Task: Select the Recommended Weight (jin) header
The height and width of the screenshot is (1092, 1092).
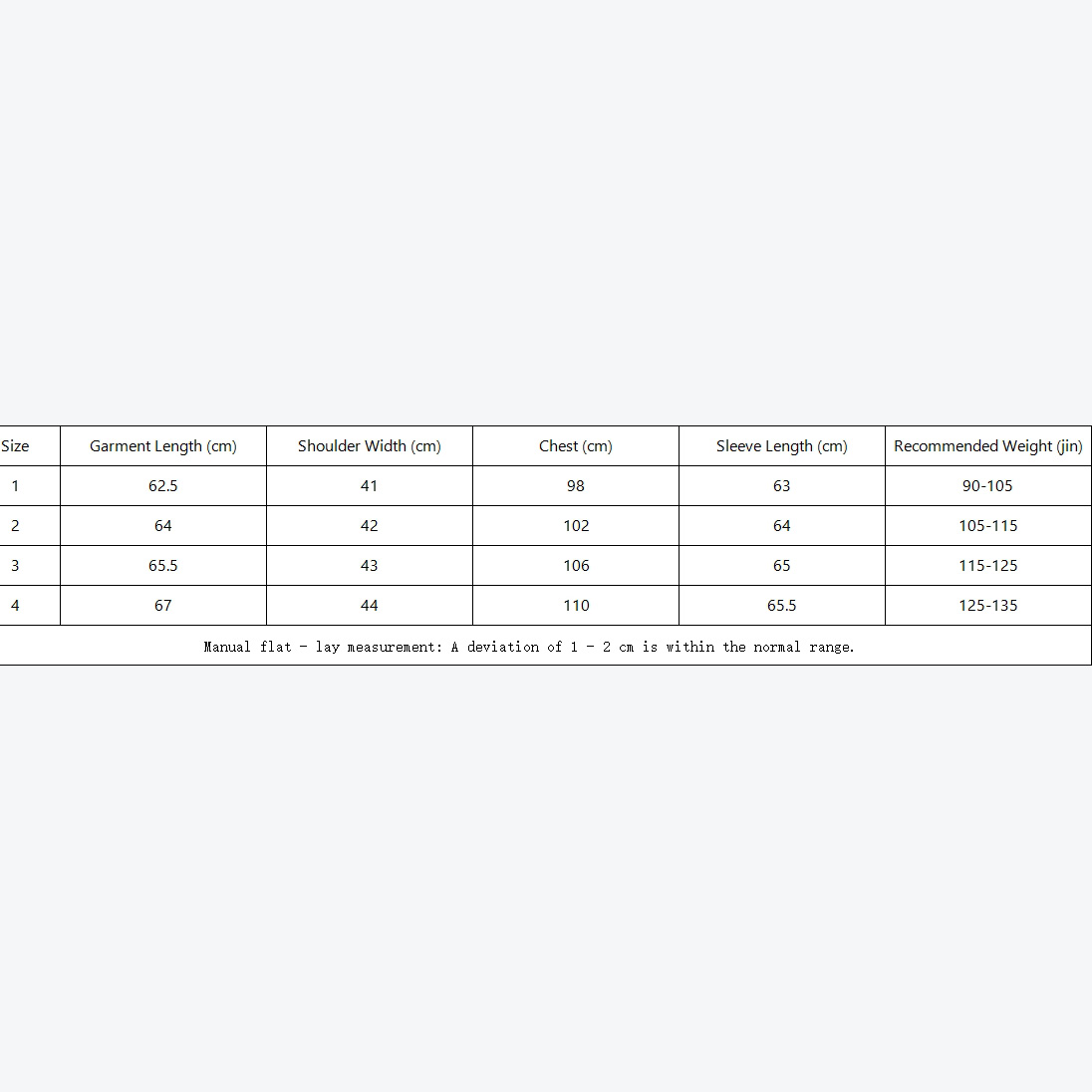Action: (x=988, y=446)
